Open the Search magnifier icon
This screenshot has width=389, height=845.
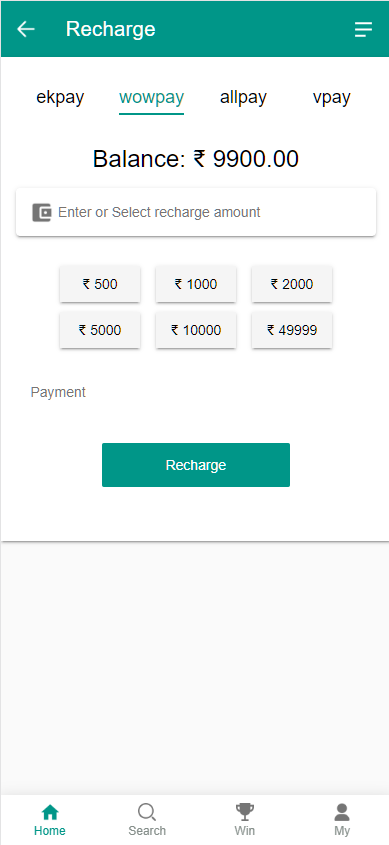pos(147,811)
